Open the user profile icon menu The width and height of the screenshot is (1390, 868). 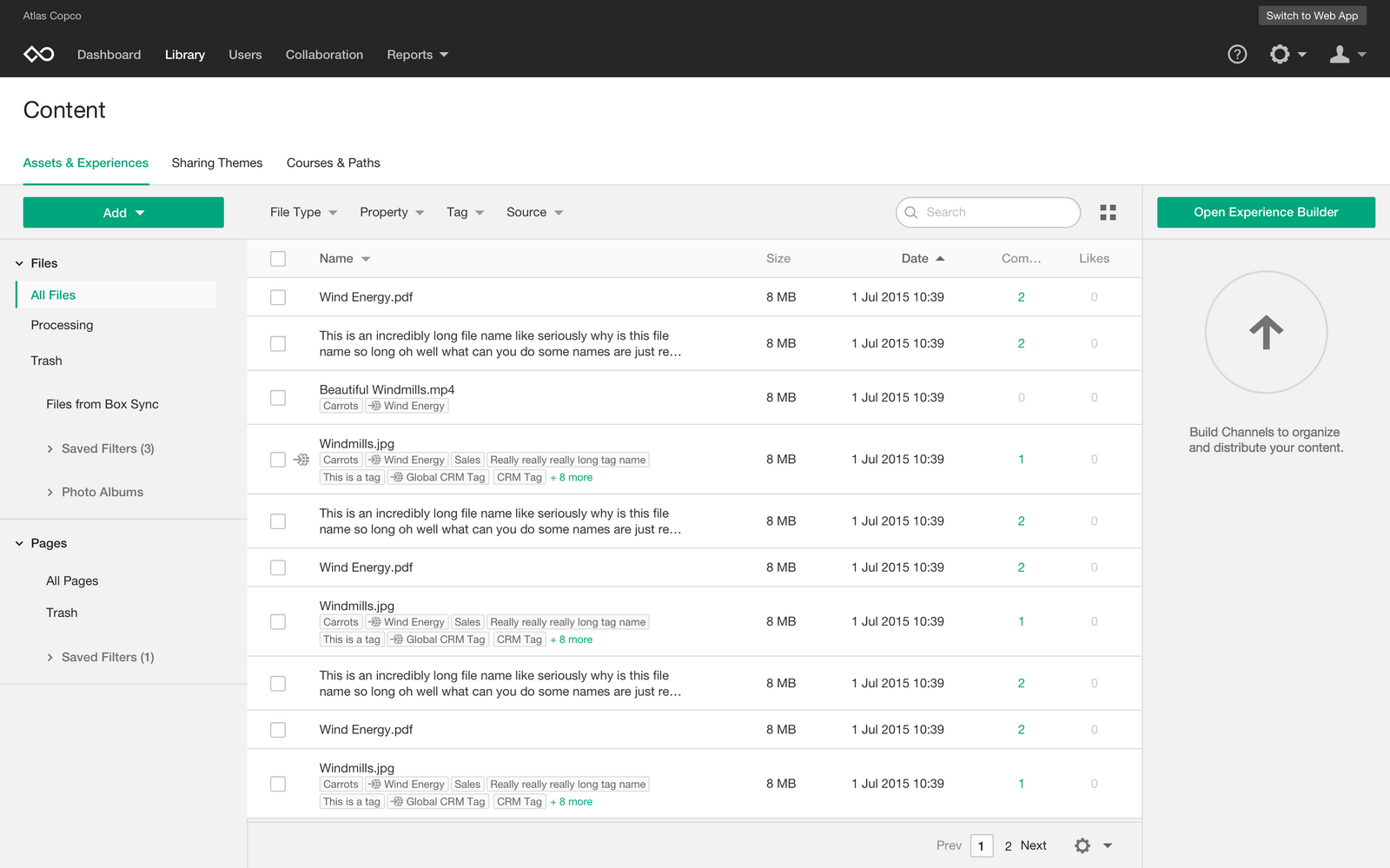pos(1340,55)
